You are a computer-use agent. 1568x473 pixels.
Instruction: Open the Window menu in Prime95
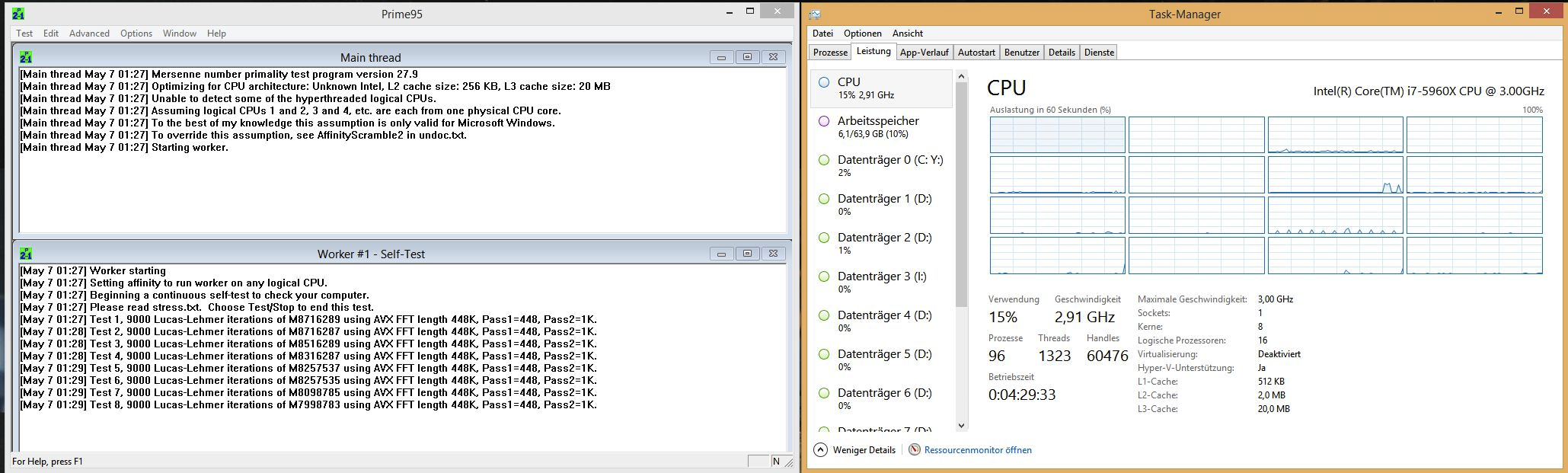pos(180,34)
